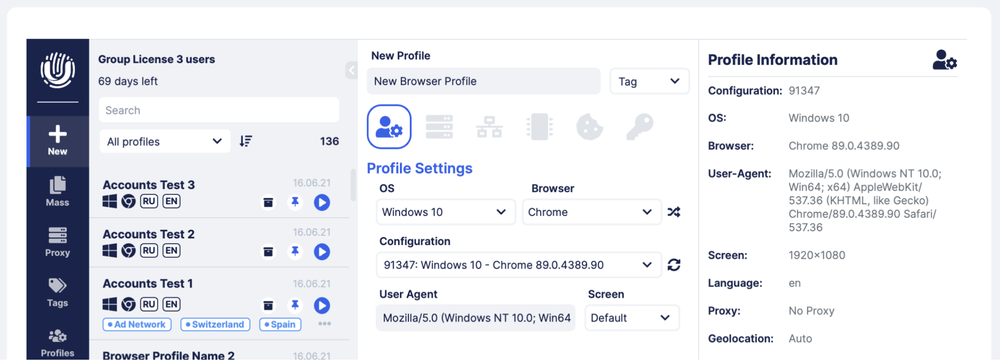
Task: Click the fingerprint app logo
Action: click(x=57, y=70)
